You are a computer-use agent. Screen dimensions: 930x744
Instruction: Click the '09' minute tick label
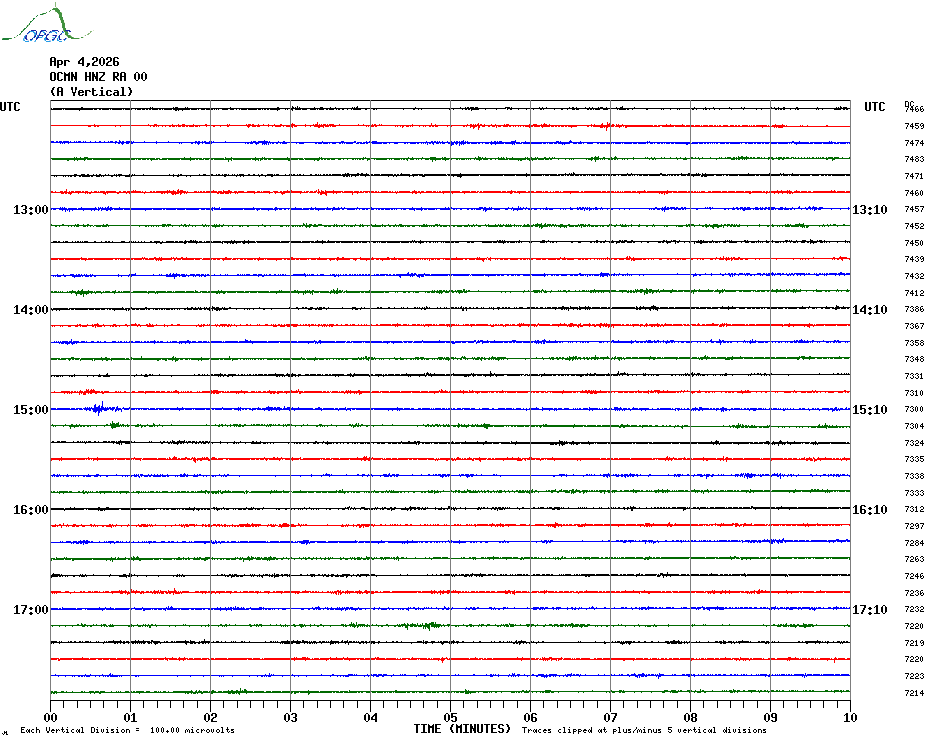point(770,717)
